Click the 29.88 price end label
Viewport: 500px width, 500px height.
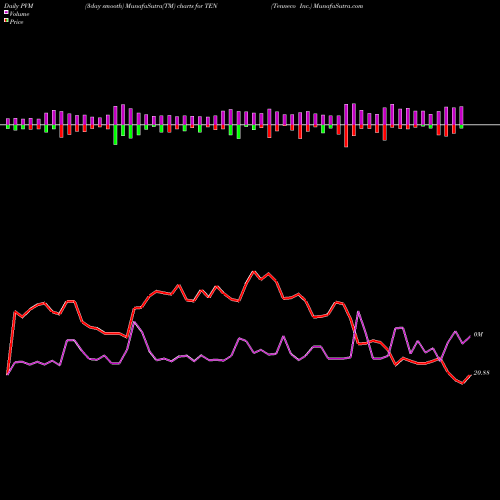point(482,373)
